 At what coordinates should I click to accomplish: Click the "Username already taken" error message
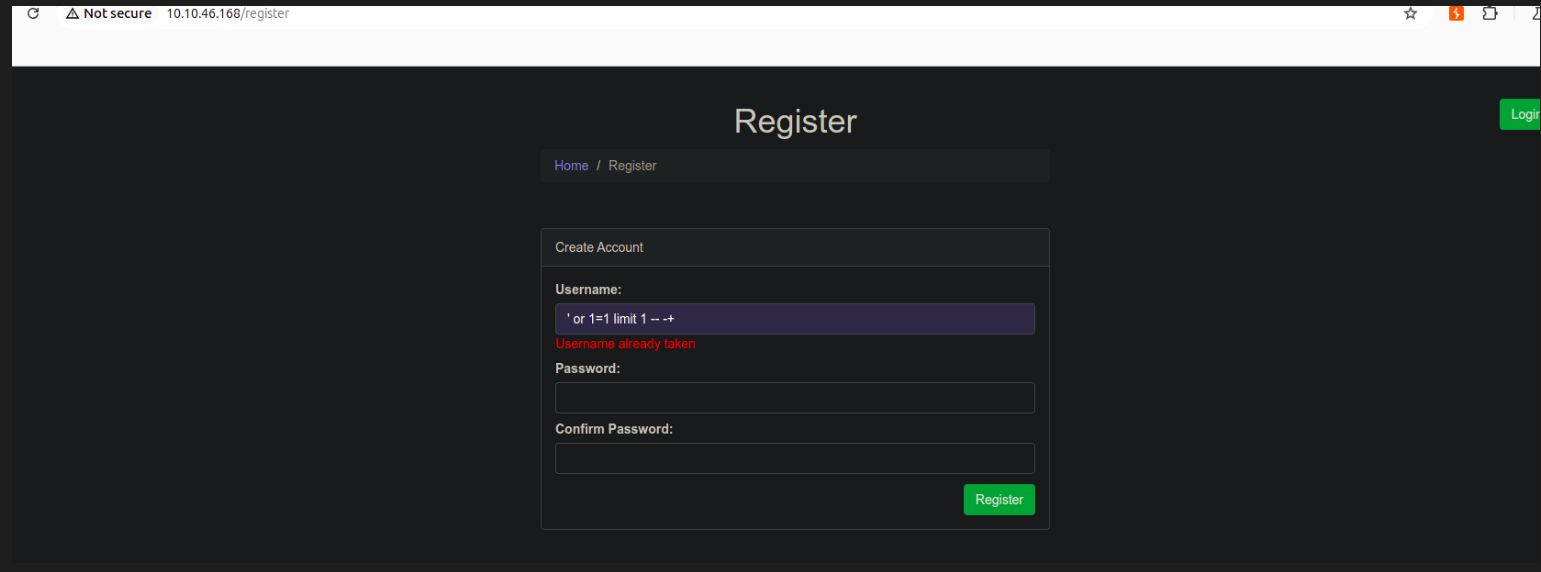click(625, 344)
